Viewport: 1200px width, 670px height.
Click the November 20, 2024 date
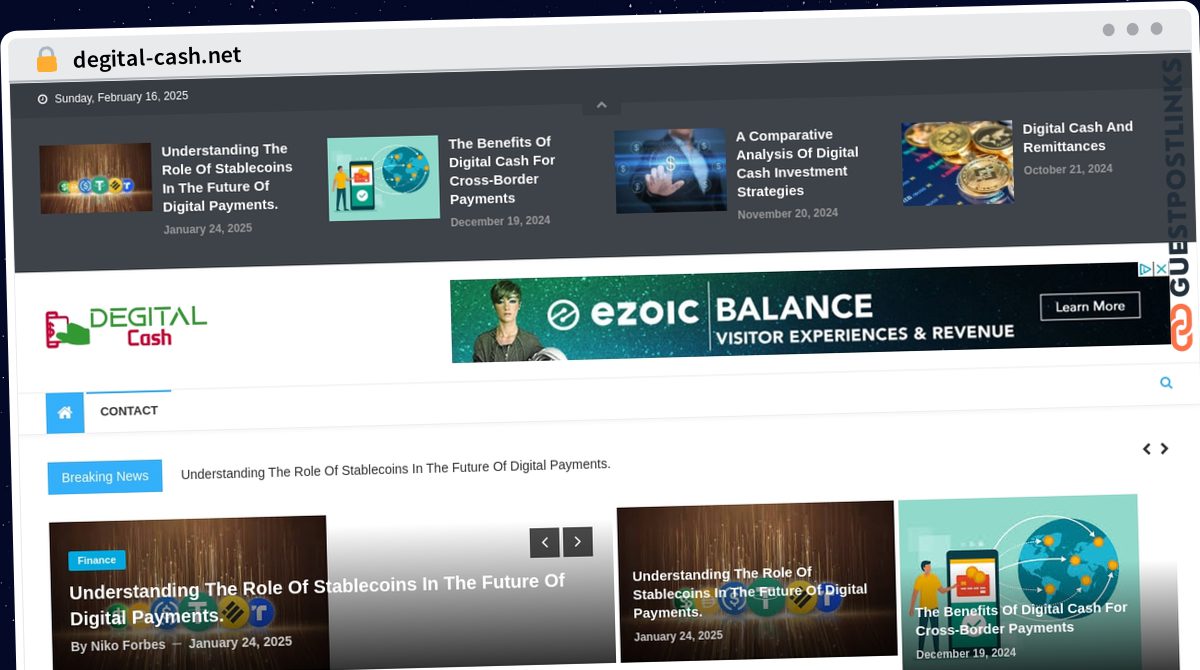coord(788,214)
